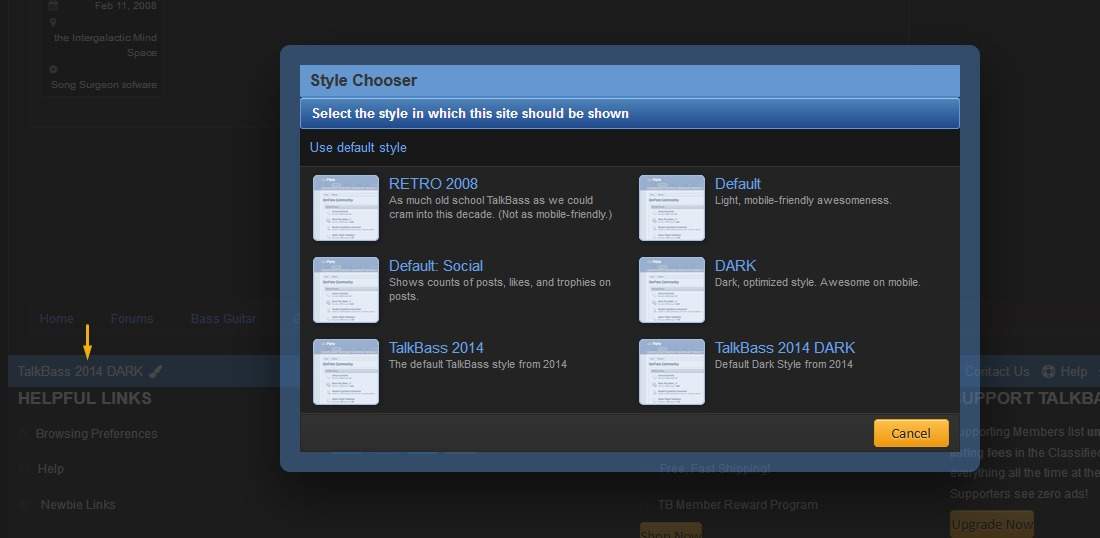1100x538 pixels.
Task: Click the DARK style preview thumbnail
Action: [671, 290]
